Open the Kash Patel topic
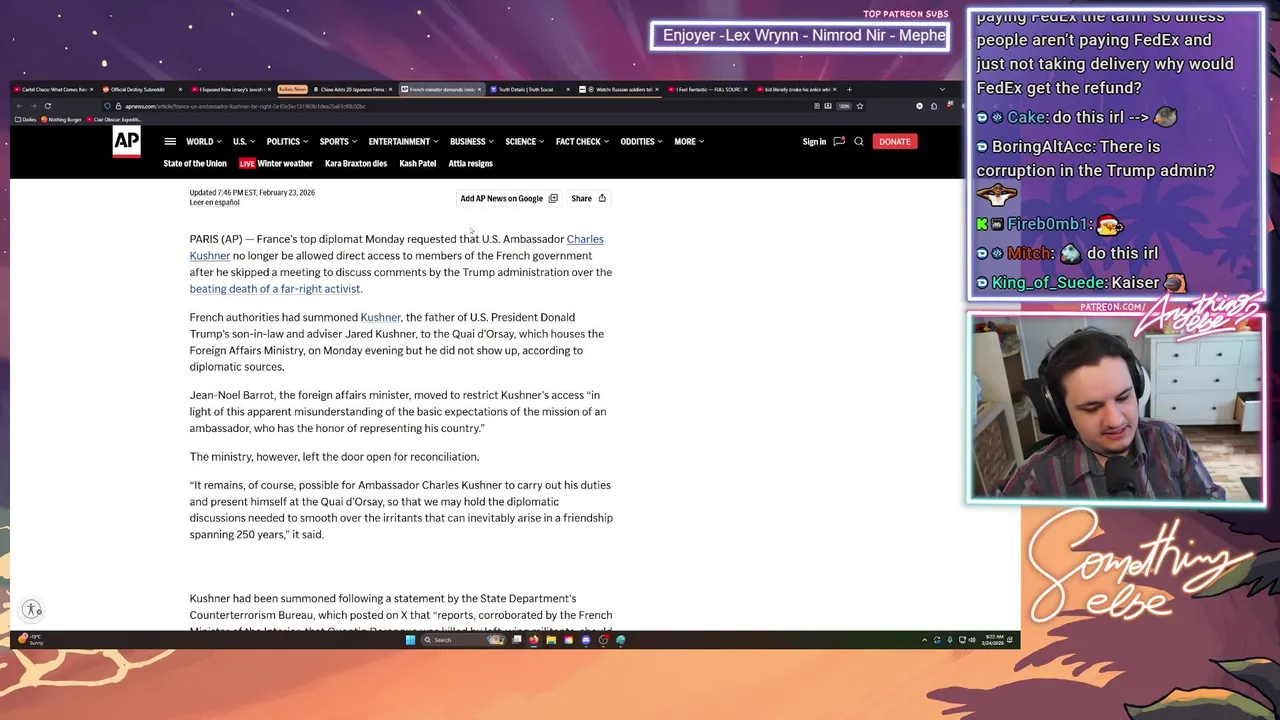 click(x=418, y=164)
